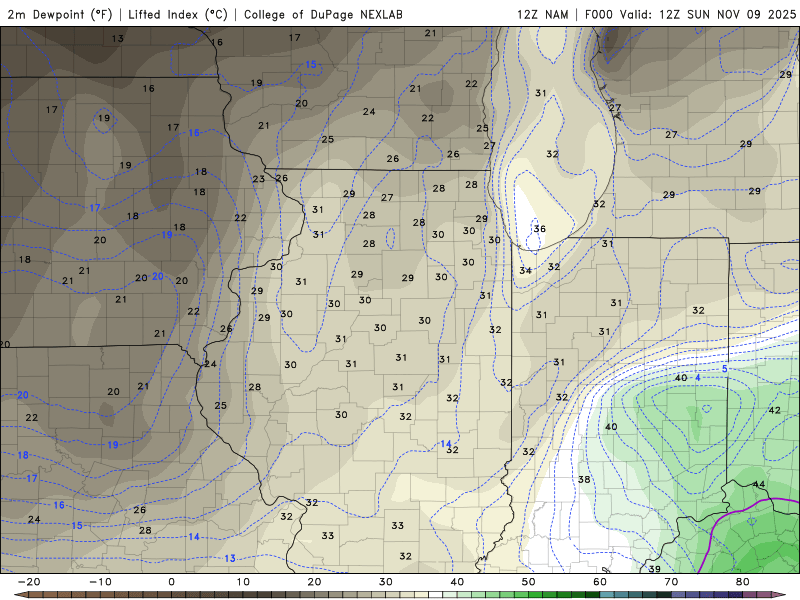Click the black "34" dewpoint value on the map
Screen dimensions: 800x600
click(x=526, y=270)
